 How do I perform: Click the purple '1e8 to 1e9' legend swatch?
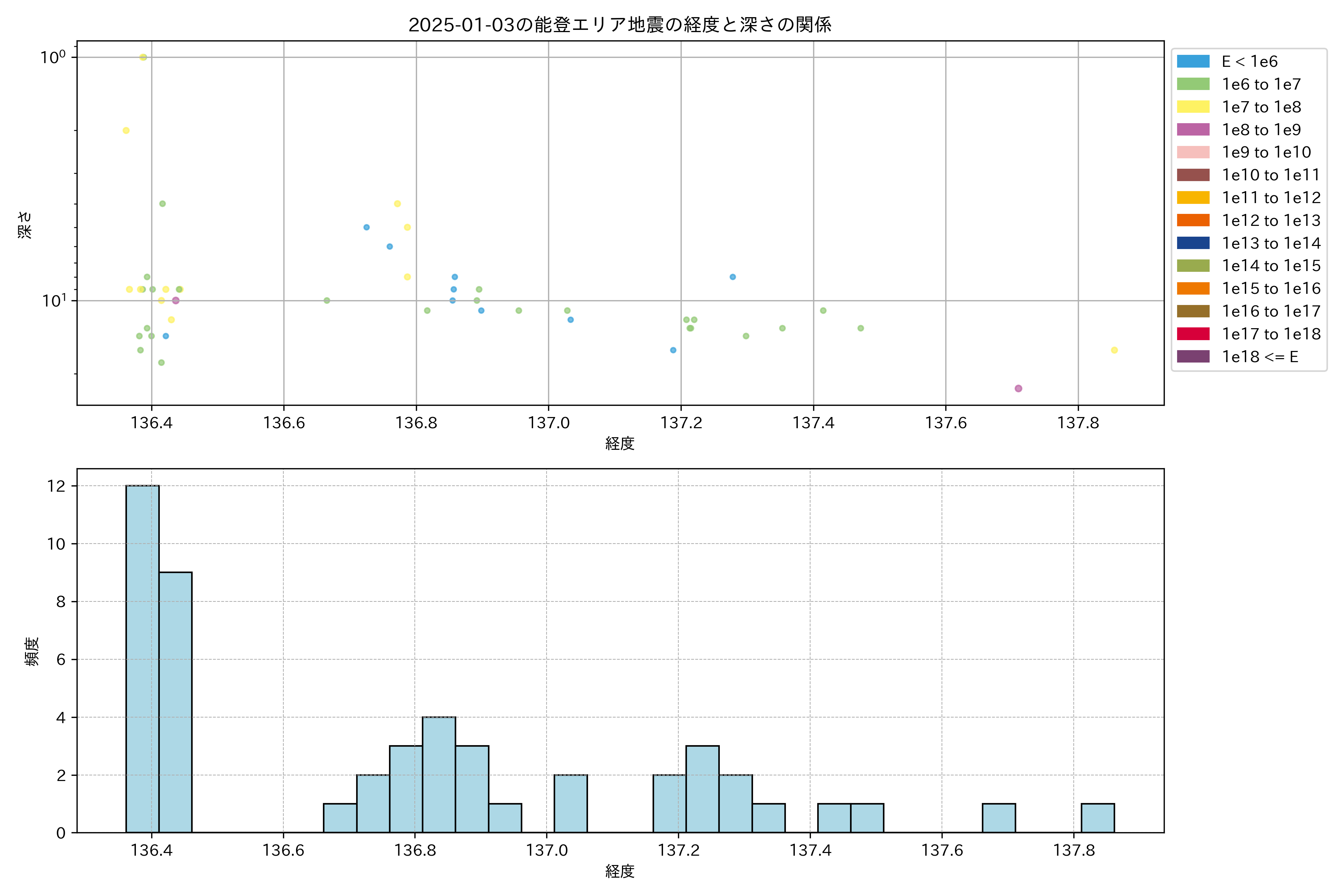(x=1193, y=130)
